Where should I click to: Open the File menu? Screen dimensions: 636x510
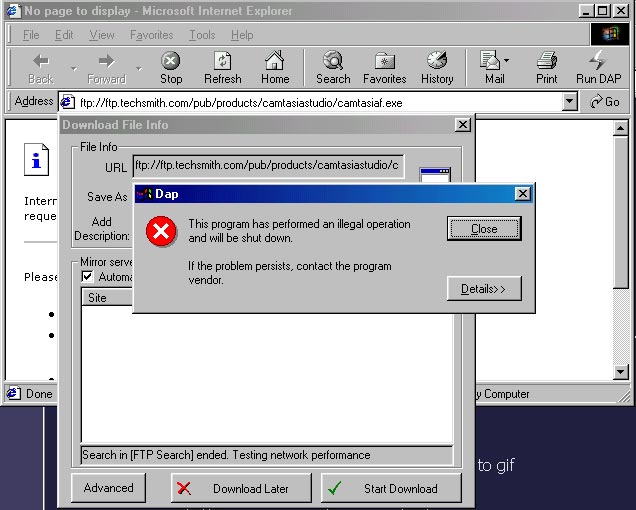coord(31,35)
